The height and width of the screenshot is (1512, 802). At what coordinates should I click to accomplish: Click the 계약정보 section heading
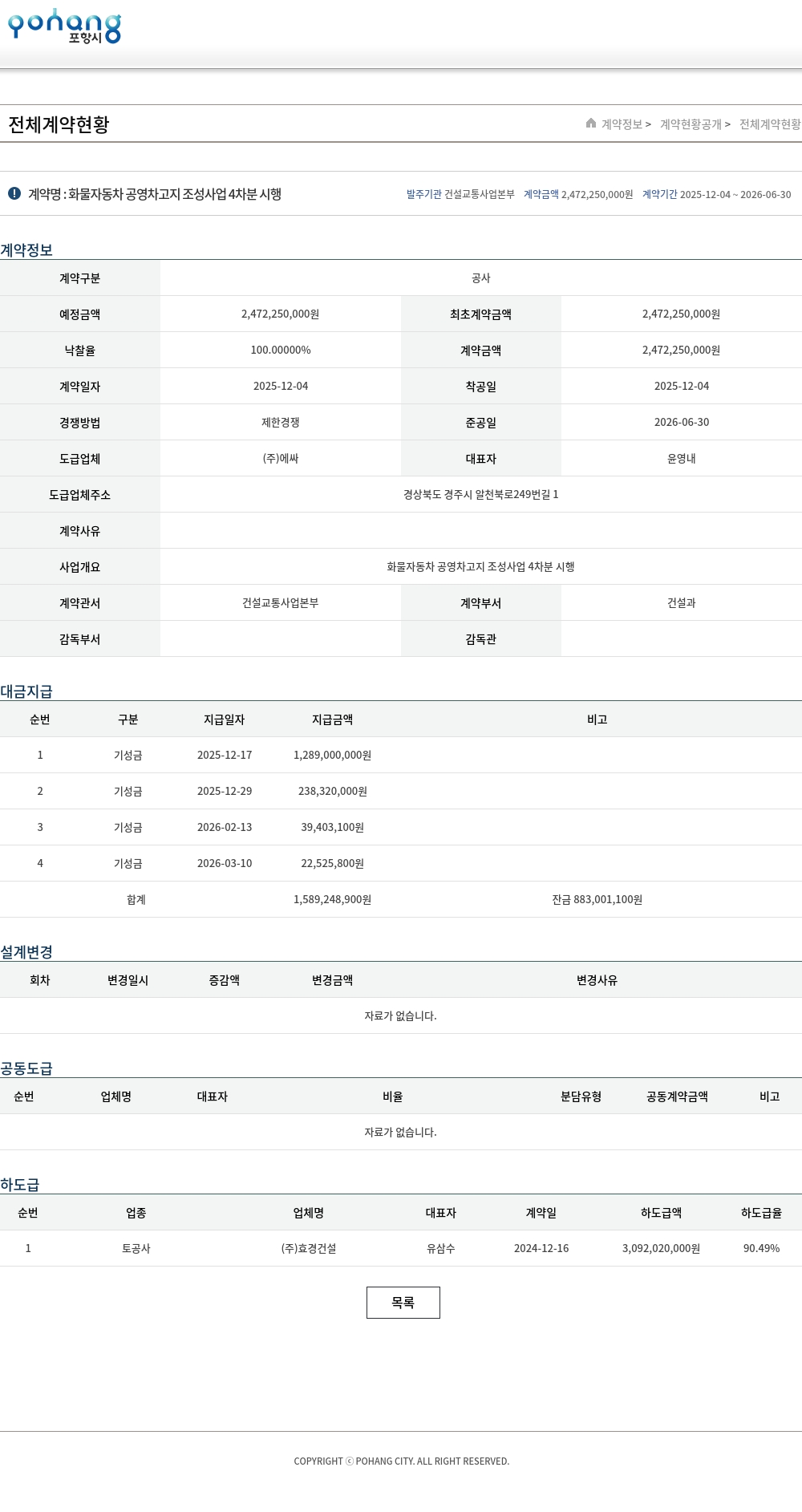coord(26,250)
